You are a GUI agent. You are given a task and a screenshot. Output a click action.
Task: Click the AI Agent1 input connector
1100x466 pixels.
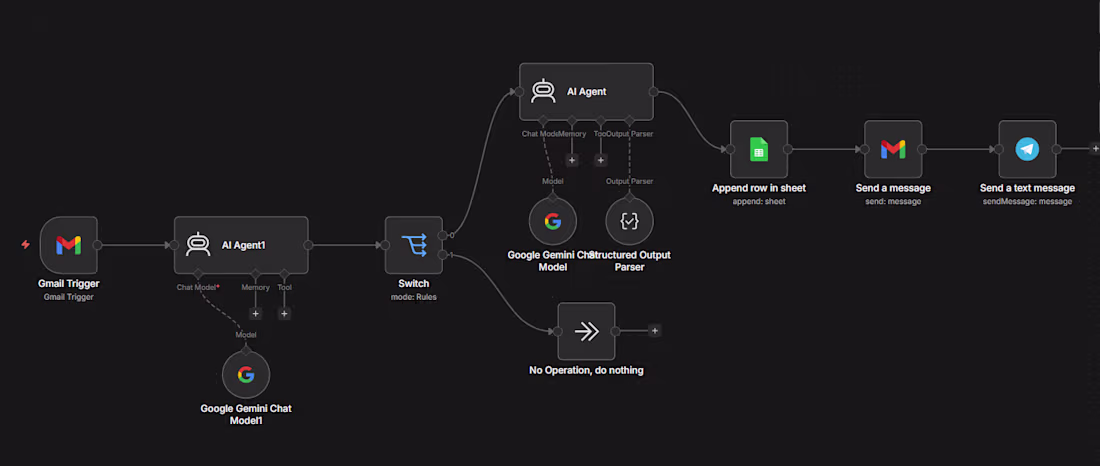[174, 245]
